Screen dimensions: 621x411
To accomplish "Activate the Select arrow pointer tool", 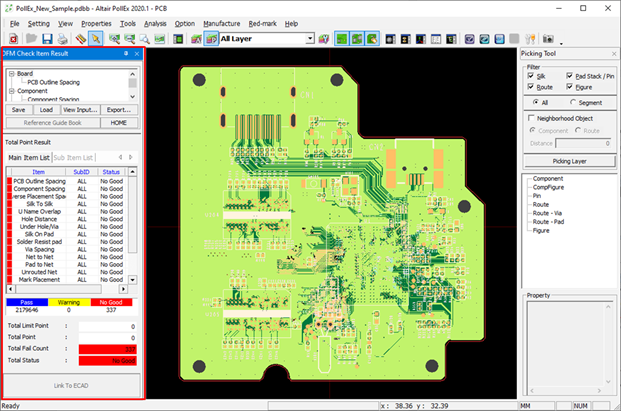I will click(96, 38).
